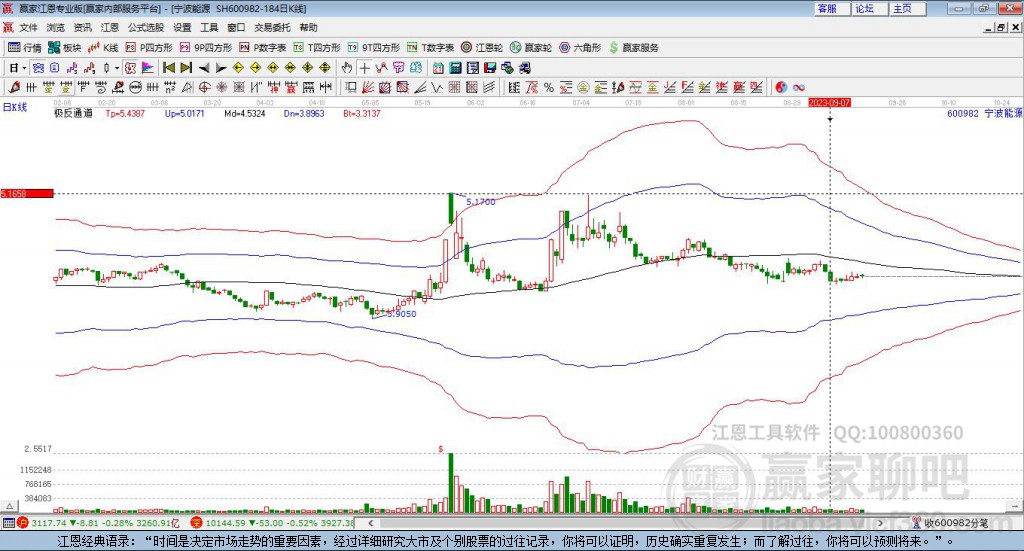Click the first yellow diamond arrow icon

[238, 68]
